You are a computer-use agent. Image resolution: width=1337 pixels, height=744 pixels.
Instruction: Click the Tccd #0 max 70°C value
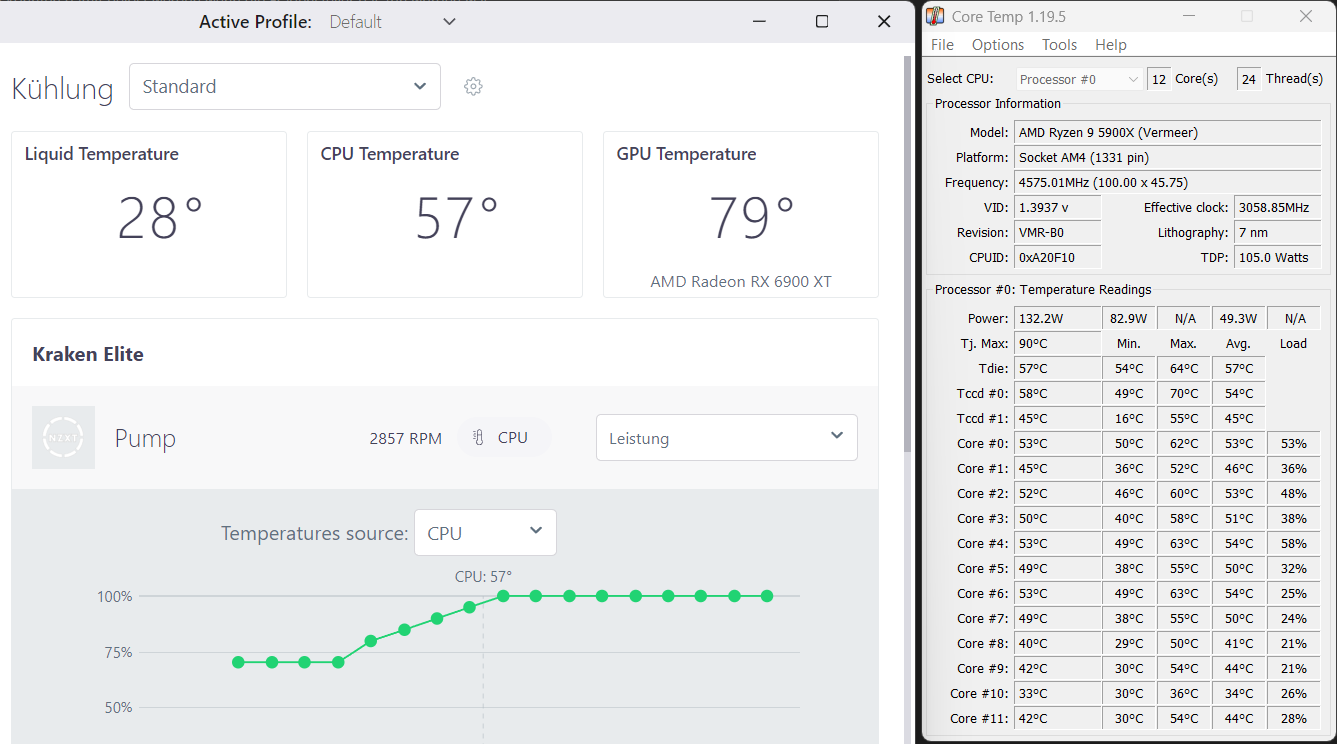[1184, 393]
